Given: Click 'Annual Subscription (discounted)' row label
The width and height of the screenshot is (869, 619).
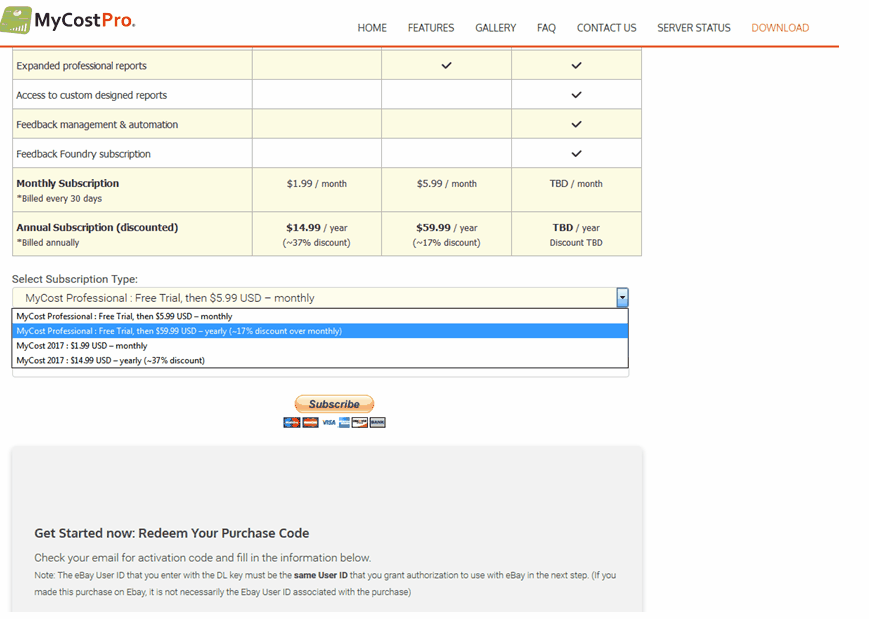Looking at the screenshot, I should [x=97, y=228].
